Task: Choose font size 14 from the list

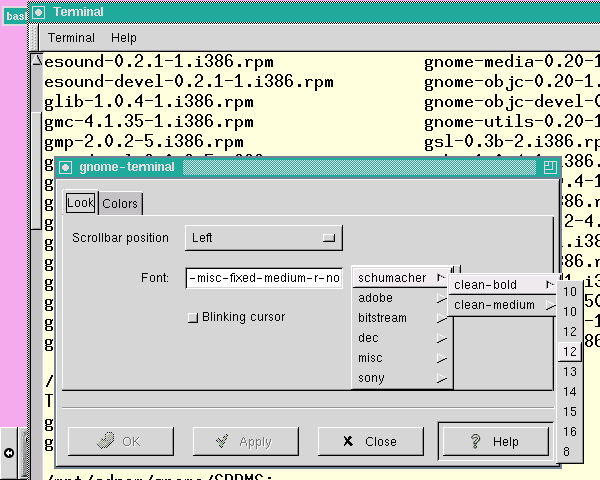Action: tap(570, 392)
